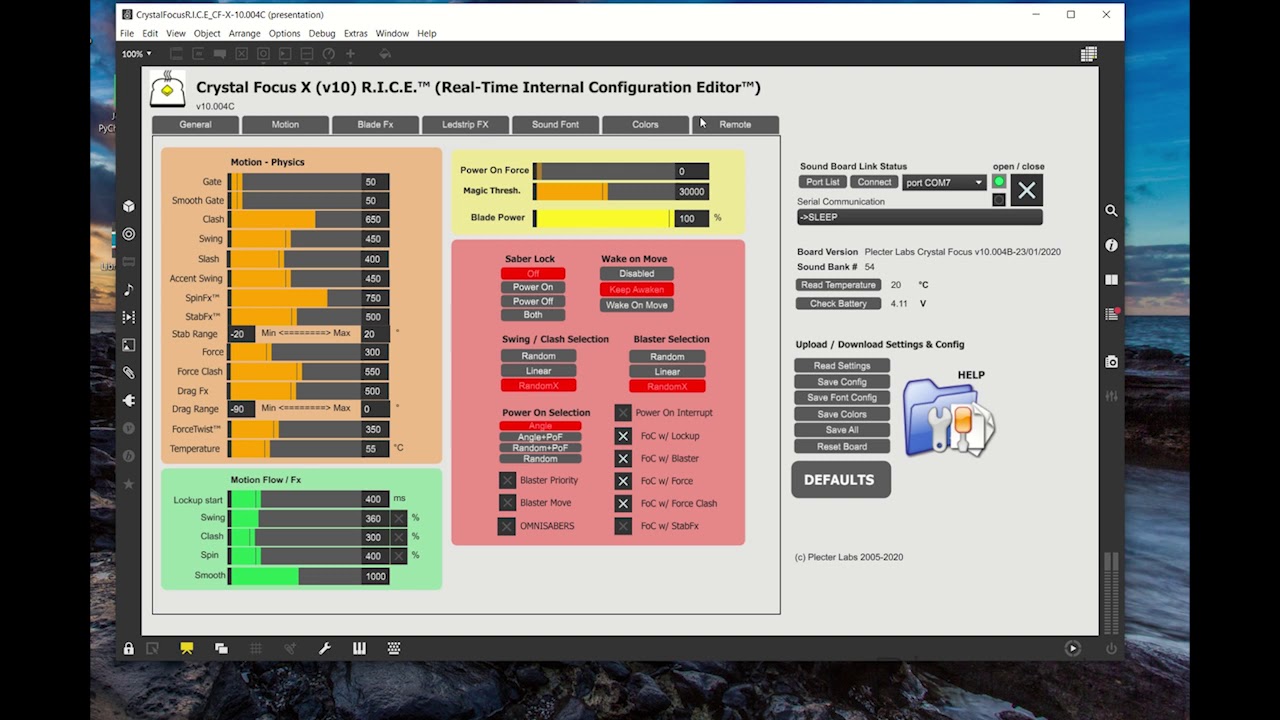1280x720 pixels.
Task: Click the audio power icon at bottom right
Action: coord(1111,648)
